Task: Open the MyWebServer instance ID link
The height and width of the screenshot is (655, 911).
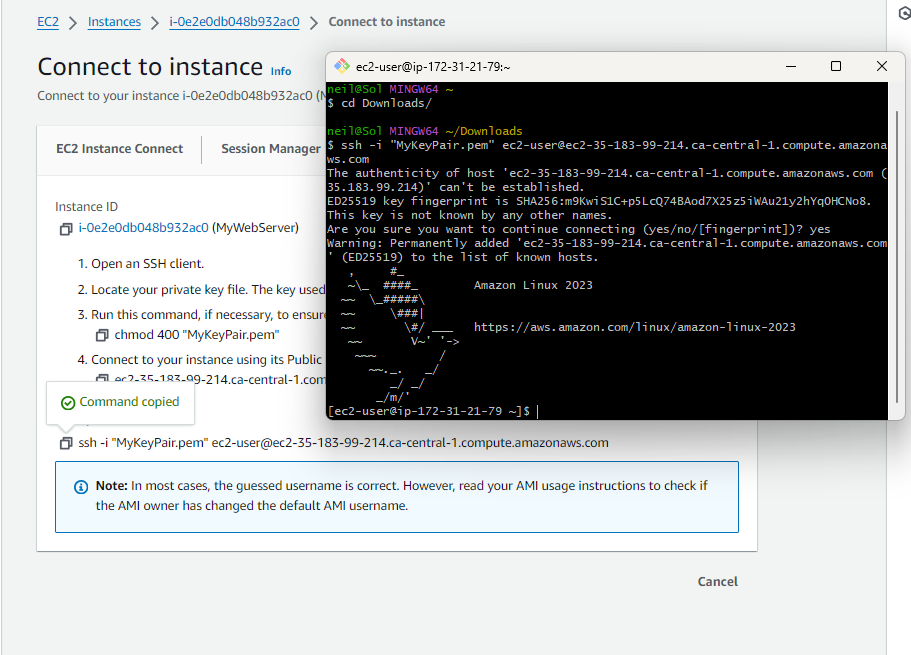Action: click(x=143, y=227)
